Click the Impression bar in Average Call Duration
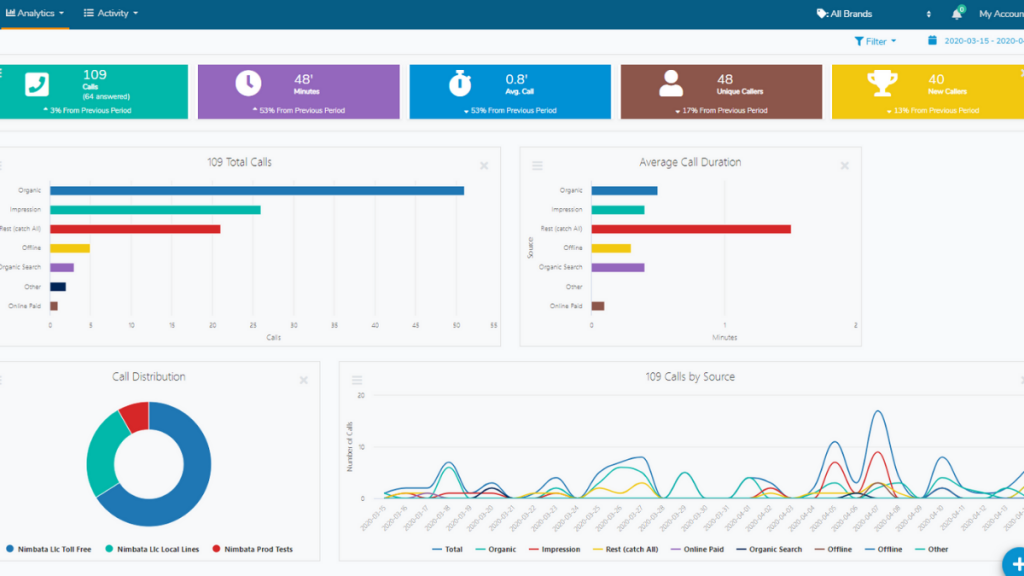Image resolution: width=1024 pixels, height=576 pixels. [618, 210]
